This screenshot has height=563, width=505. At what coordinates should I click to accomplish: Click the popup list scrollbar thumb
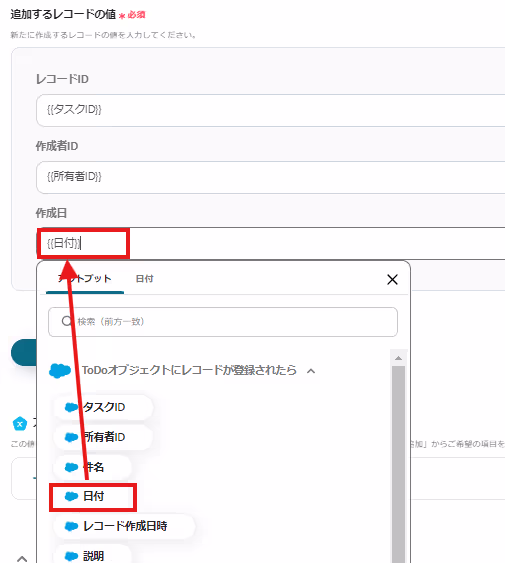pyautogui.click(x=398, y=465)
